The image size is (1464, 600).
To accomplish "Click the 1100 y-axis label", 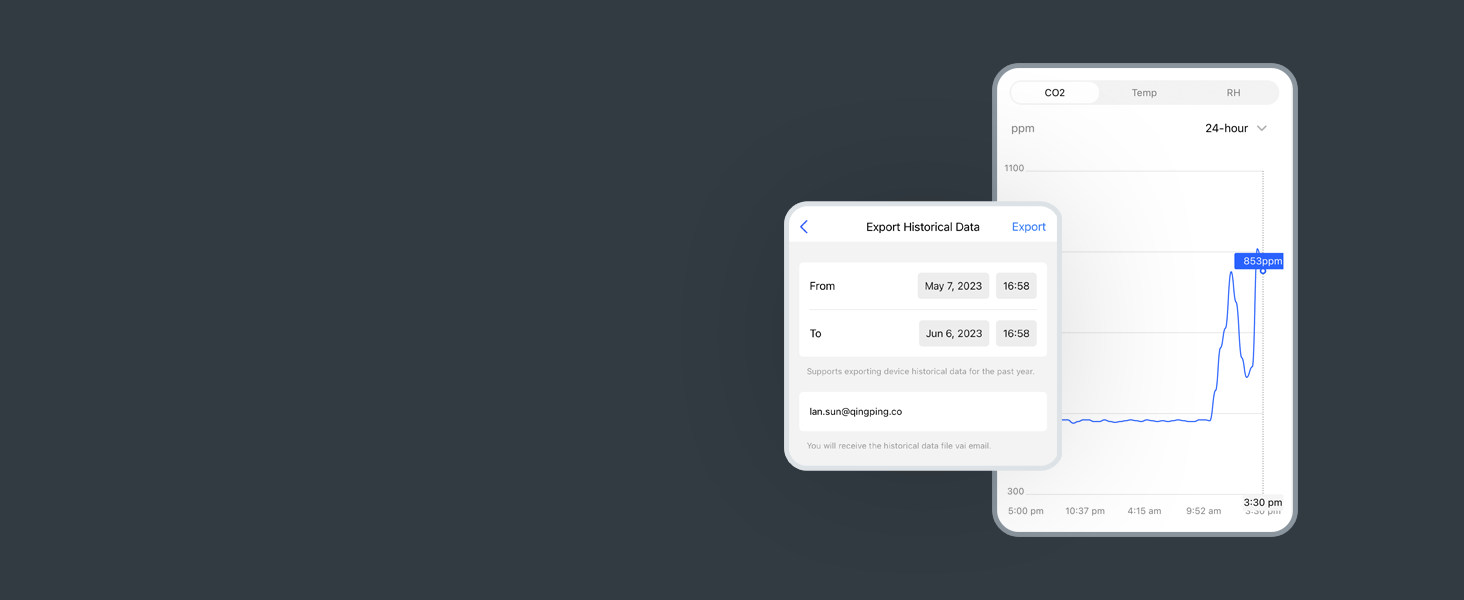I will tap(1014, 168).
